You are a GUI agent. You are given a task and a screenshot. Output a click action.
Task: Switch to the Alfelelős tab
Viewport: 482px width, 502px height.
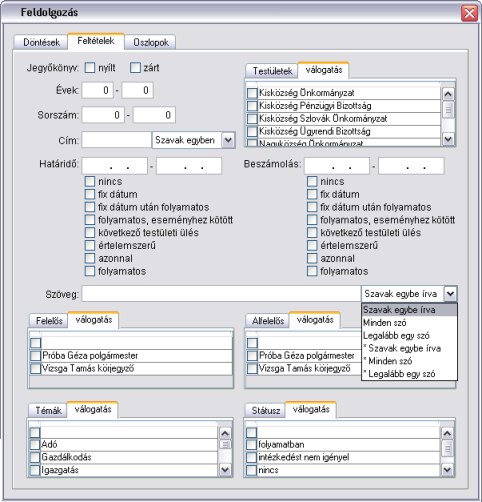pyautogui.click(x=268, y=321)
